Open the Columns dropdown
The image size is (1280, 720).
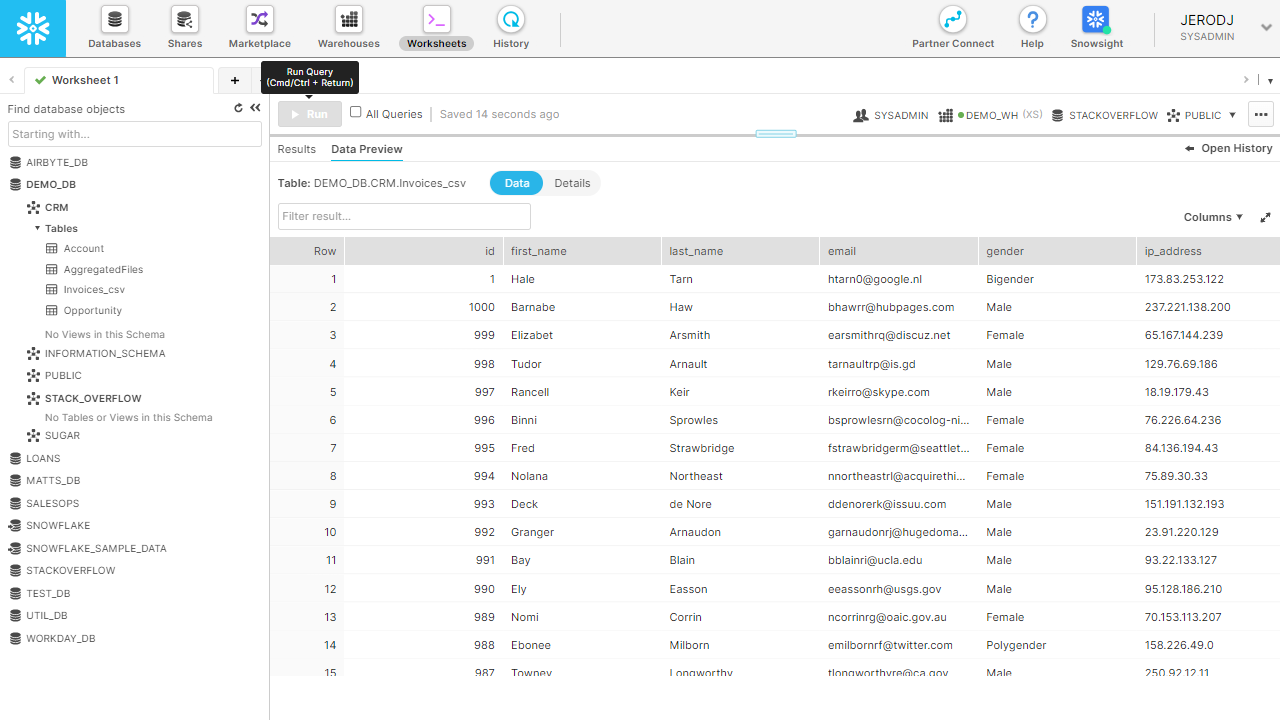[1213, 217]
